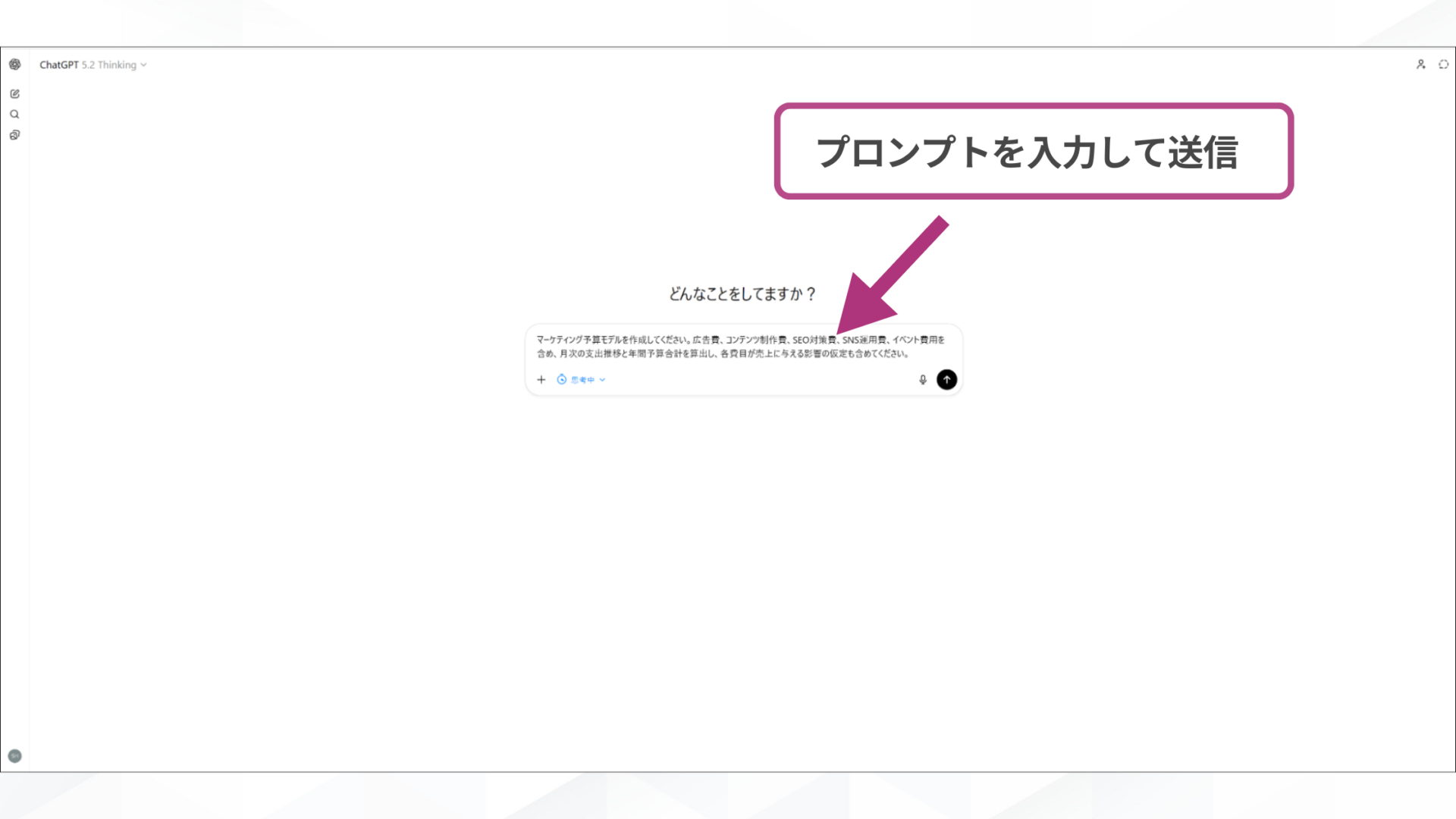
Task: Send the marketing budget prompt with the arrow button
Action: (946, 379)
